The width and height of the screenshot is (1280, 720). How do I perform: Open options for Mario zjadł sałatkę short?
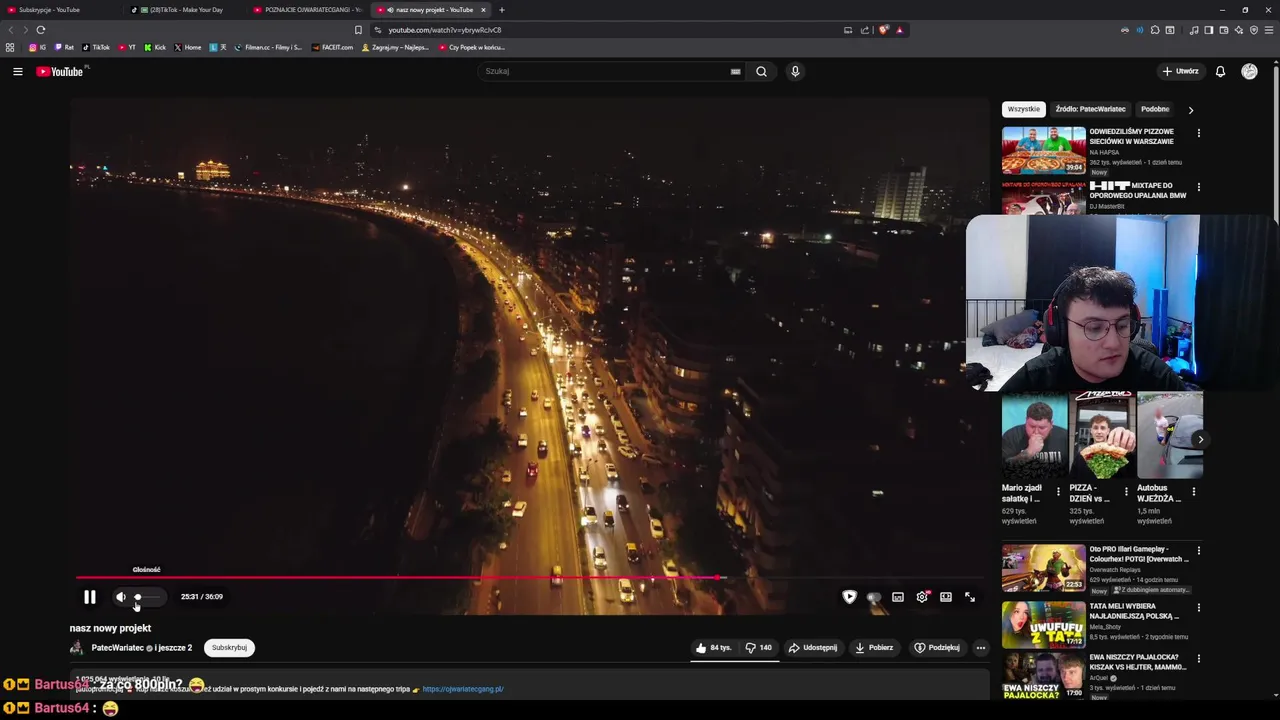pyautogui.click(x=1058, y=492)
